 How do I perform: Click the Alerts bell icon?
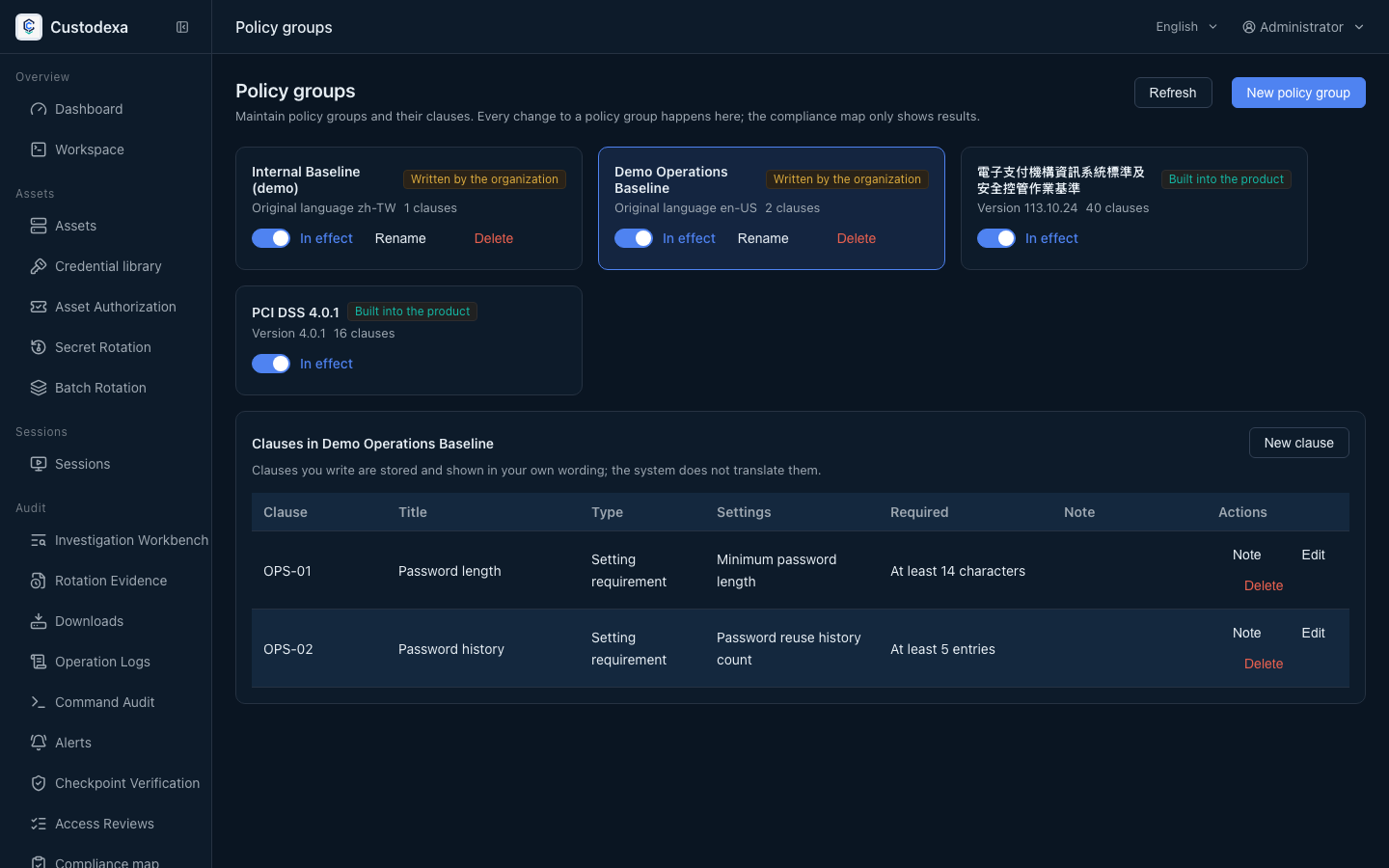39,743
